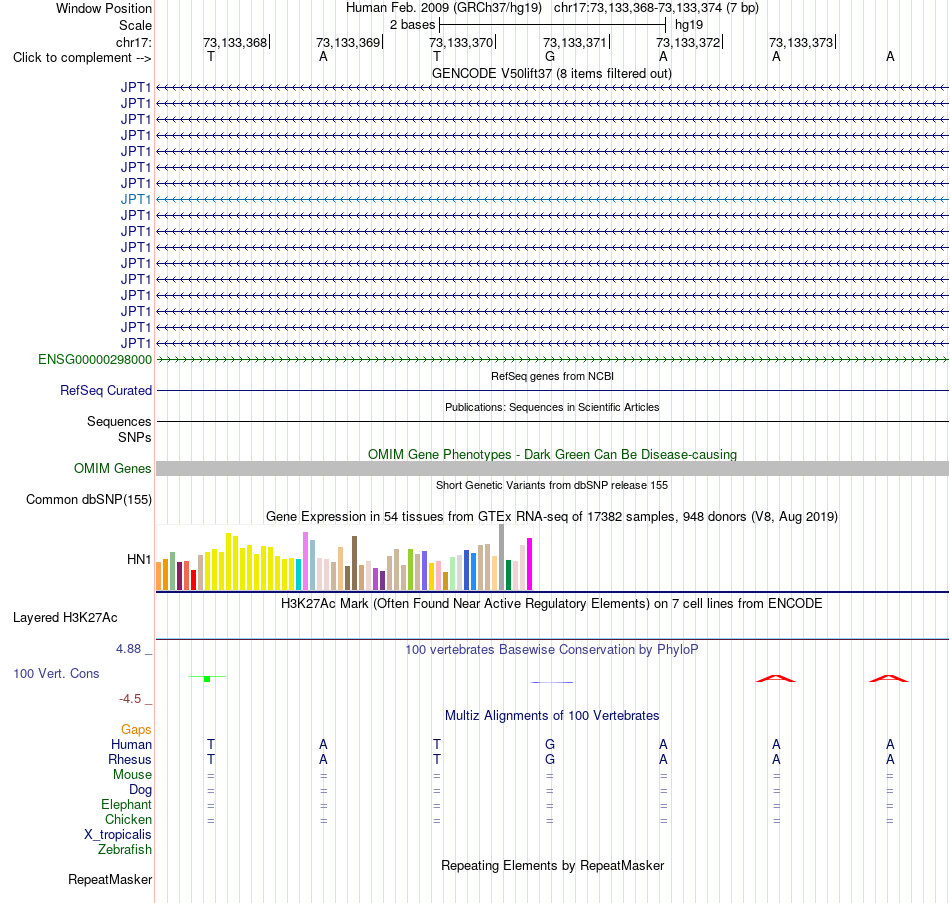Click the Zebrafish alignment row label
The width and height of the screenshot is (950, 903).
[x=125, y=850]
